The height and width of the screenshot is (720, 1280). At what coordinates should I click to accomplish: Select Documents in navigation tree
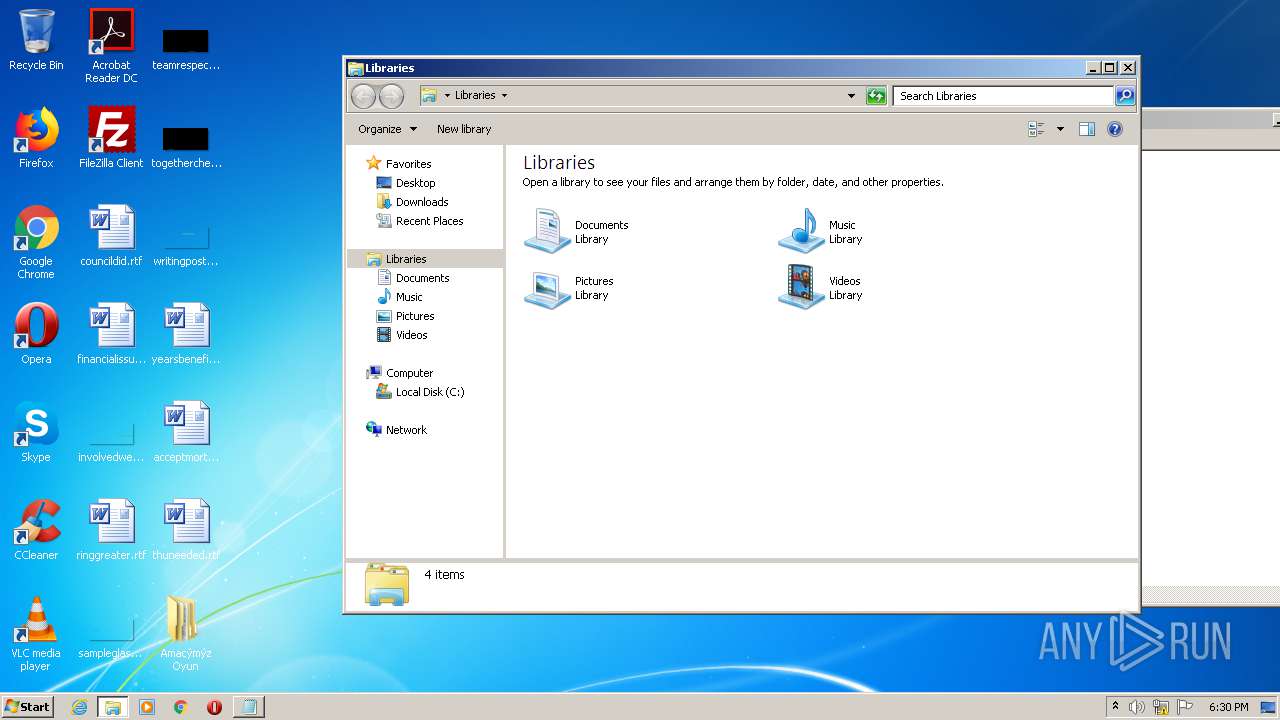click(x=413, y=278)
